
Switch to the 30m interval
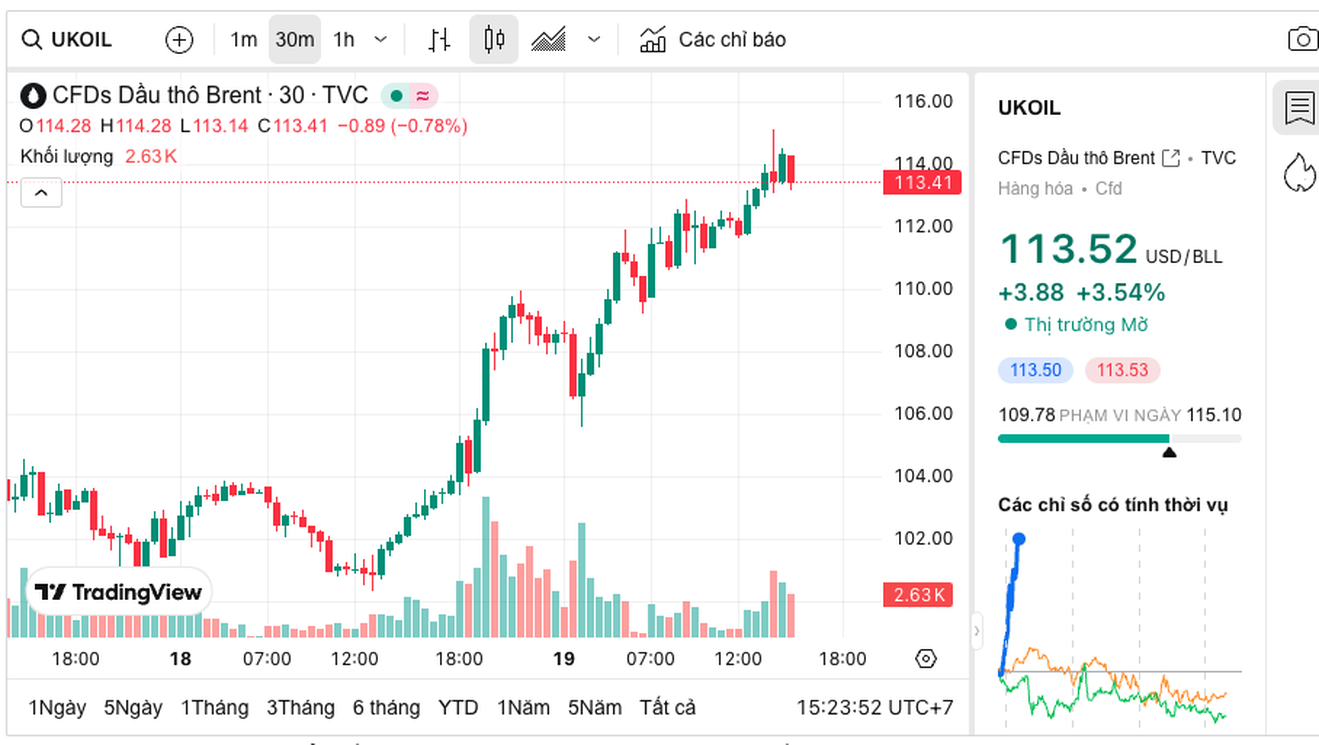295,40
